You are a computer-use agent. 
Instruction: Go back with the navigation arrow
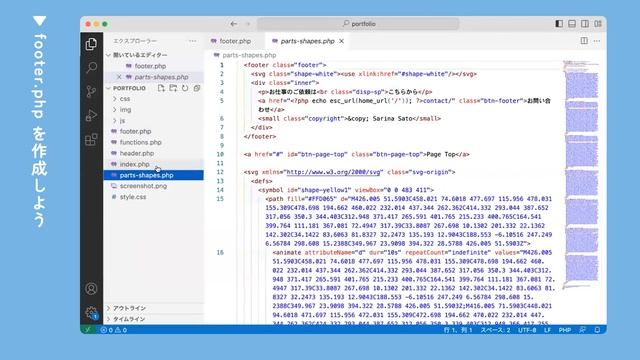(x=233, y=24)
